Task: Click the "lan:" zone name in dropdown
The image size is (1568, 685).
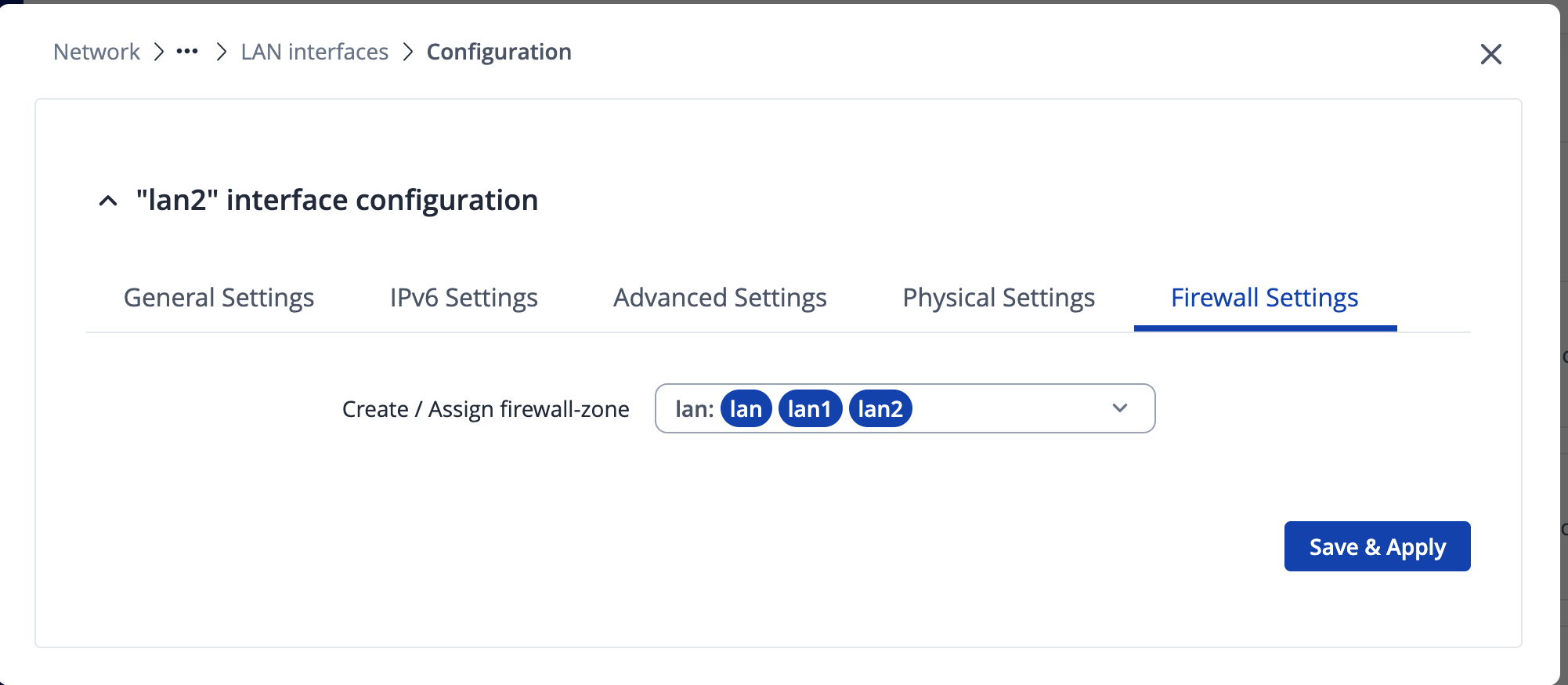Action: click(694, 409)
